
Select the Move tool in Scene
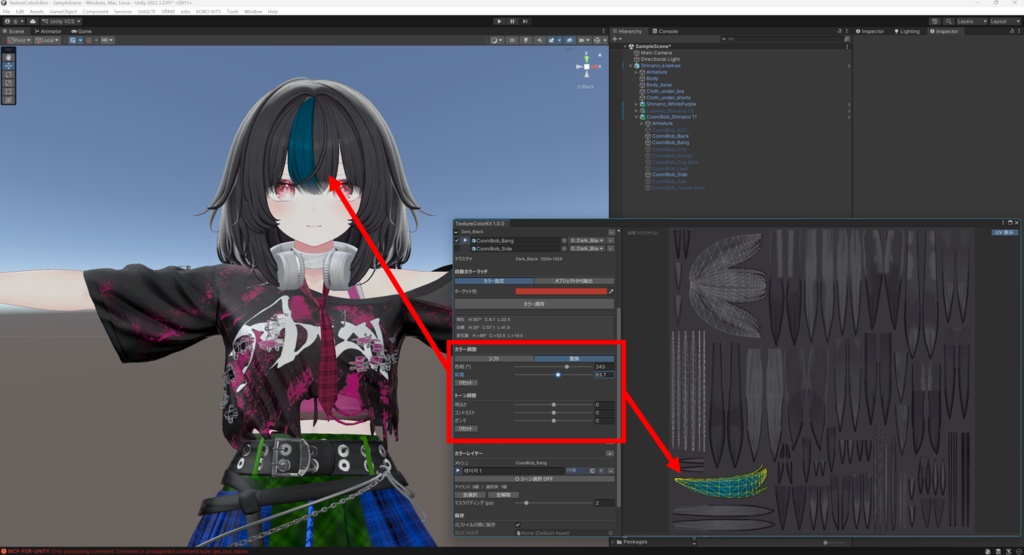(x=8, y=66)
